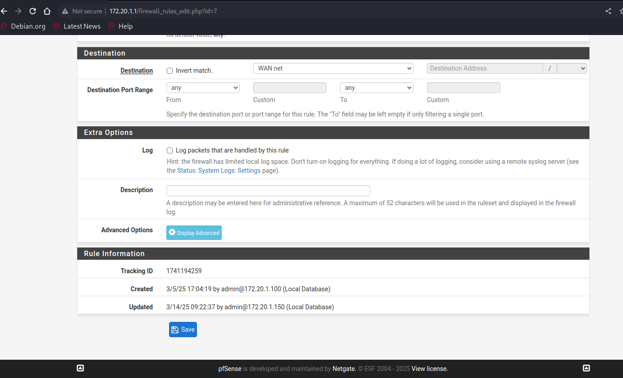Open the destination subnet mask dropdown
This screenshot has height=378, width=623.
point(572,68)
